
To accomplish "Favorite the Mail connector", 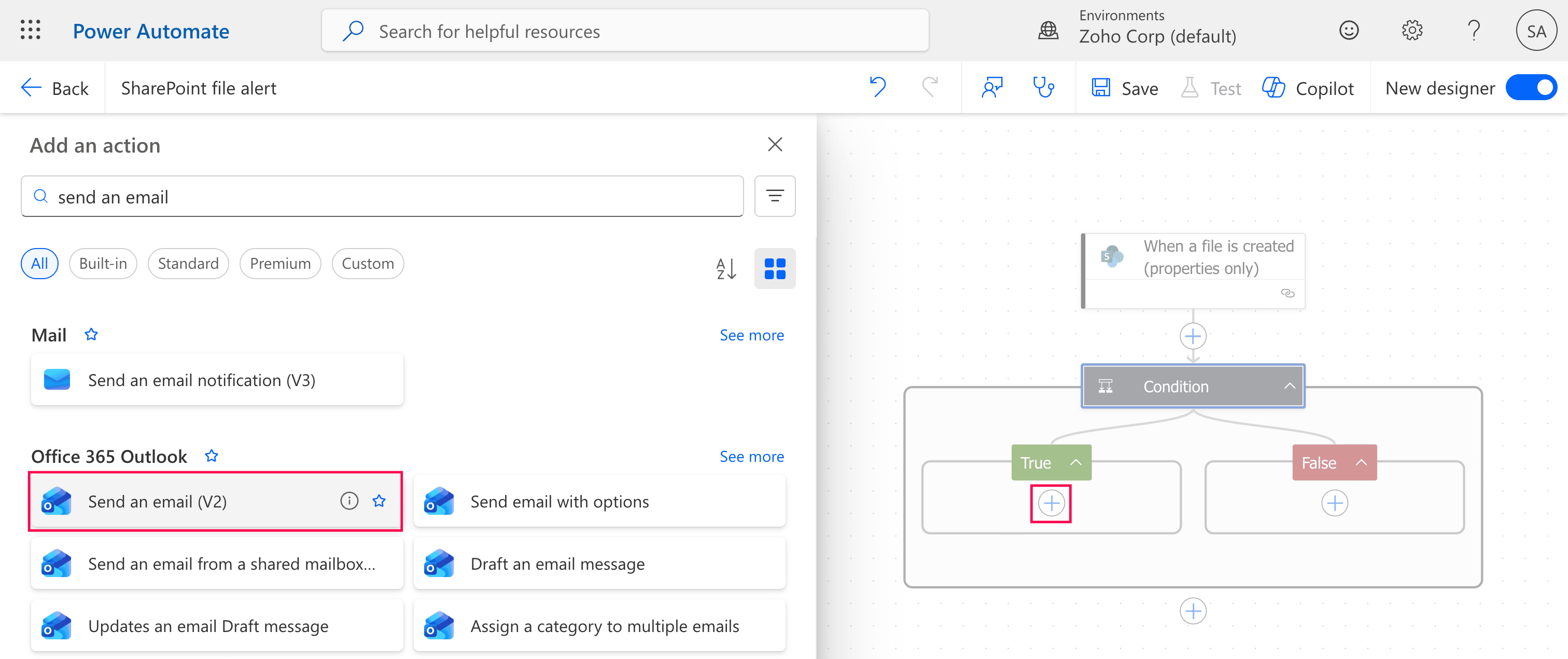I will 91,334.
